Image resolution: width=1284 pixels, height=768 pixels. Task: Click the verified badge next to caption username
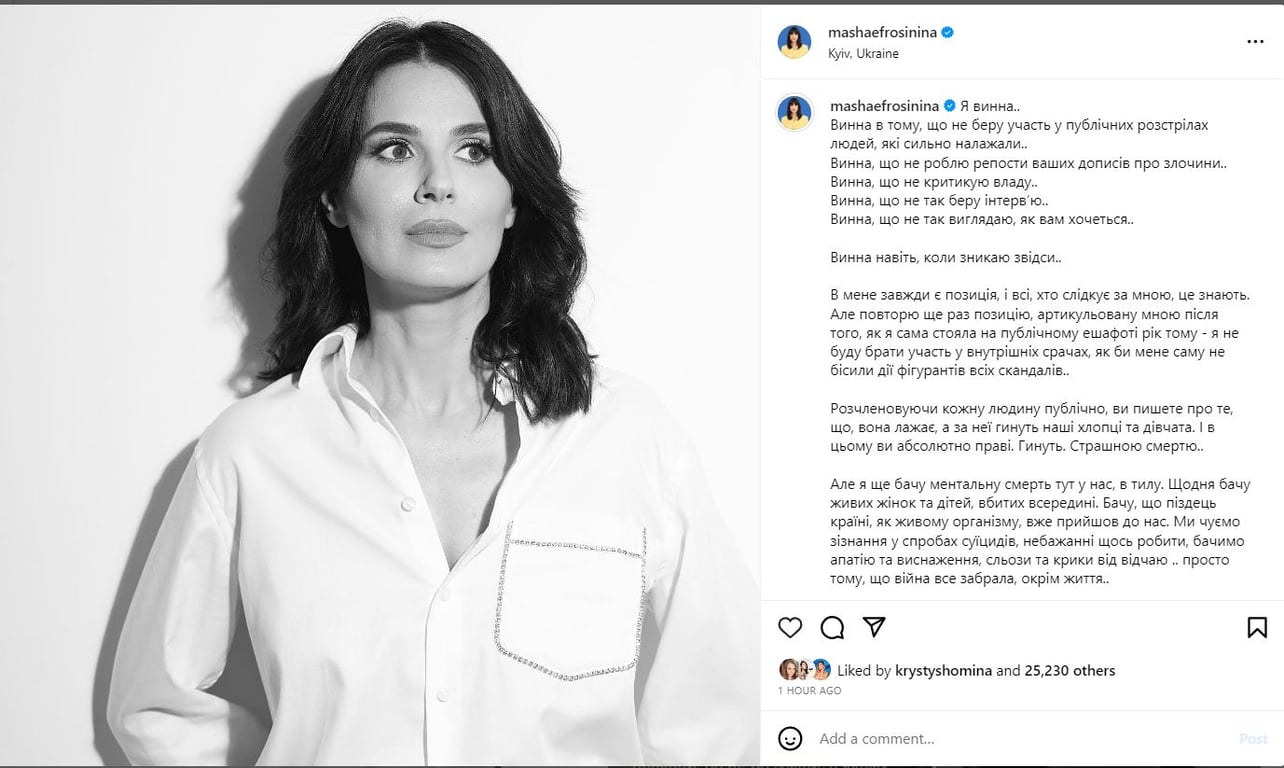pos(948,105)
